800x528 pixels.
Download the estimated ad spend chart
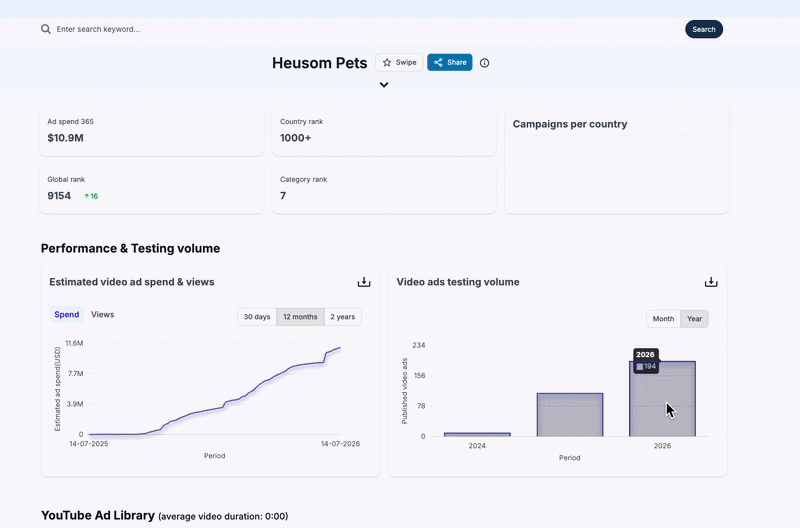(x=364, y=282)
